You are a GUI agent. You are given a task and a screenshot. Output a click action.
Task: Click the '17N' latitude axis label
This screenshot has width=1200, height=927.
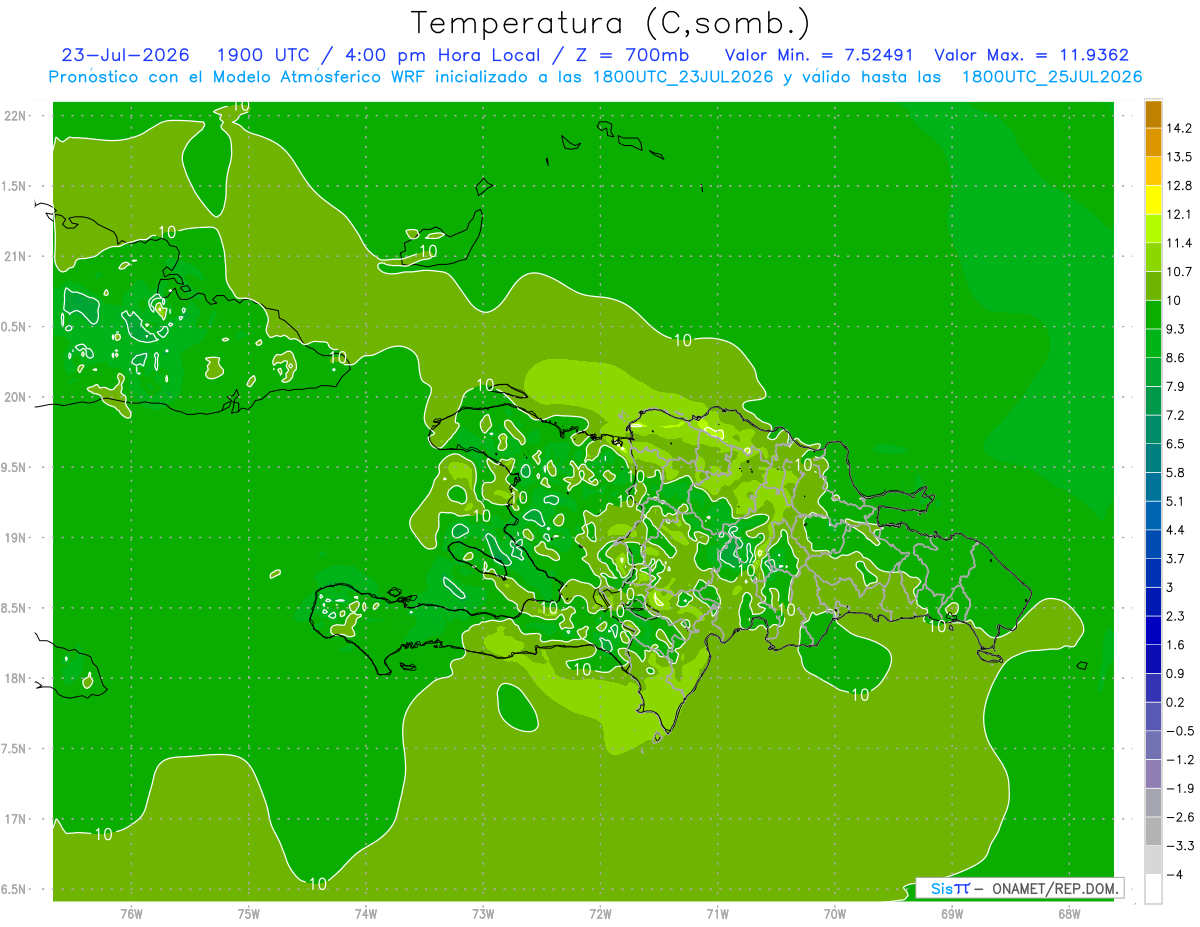point(15,820)
